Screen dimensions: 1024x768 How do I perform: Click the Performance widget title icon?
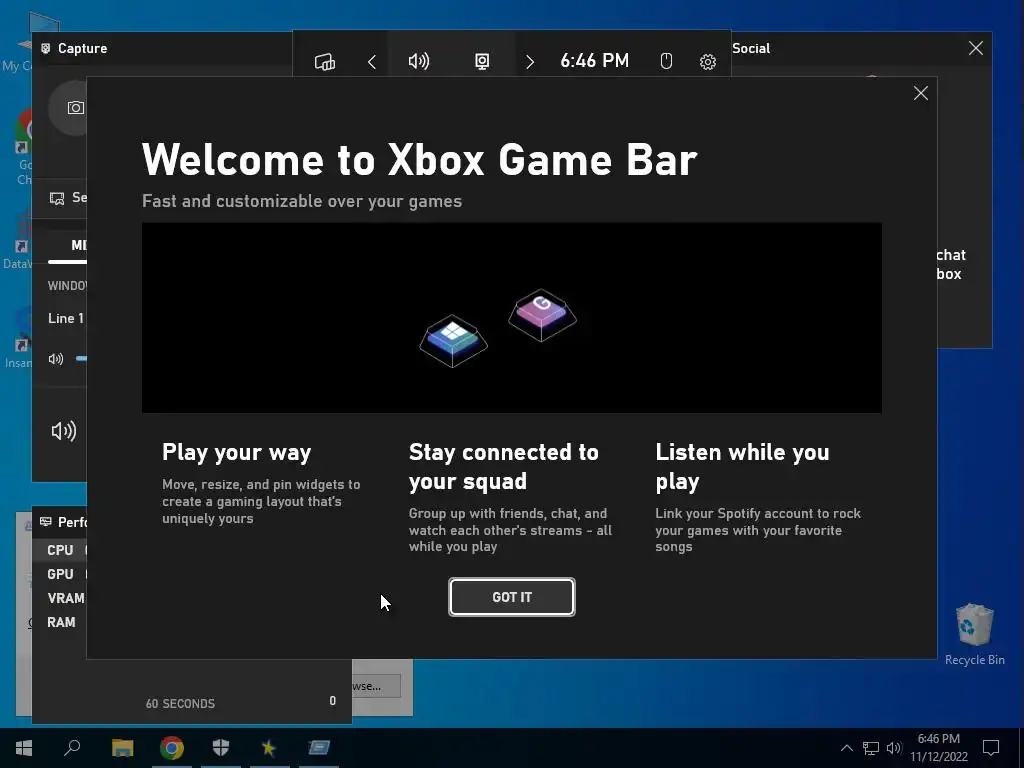(x=45, y=522)
